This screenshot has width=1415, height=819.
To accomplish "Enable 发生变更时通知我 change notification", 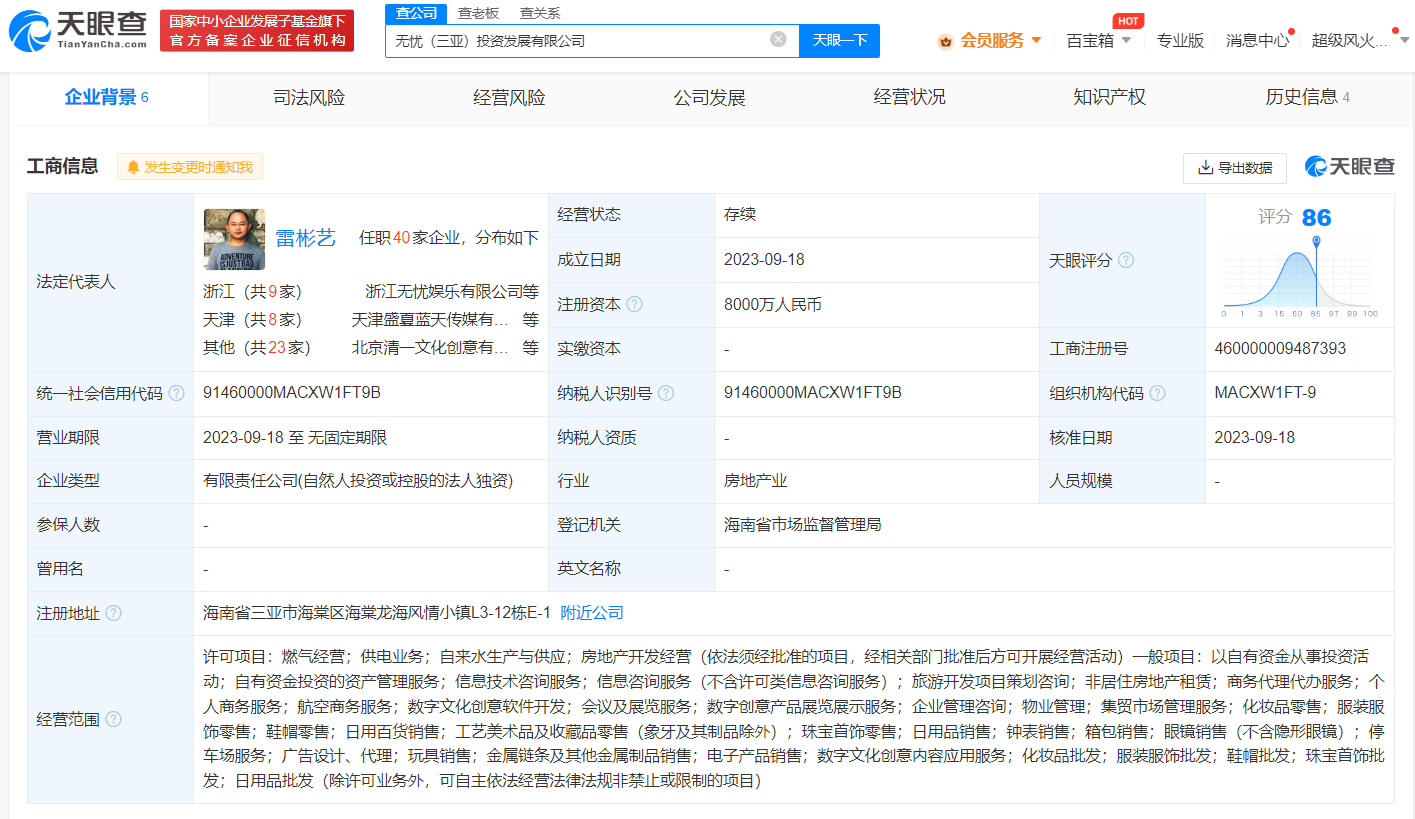I will pyautogui.click(x=190, y=167).
